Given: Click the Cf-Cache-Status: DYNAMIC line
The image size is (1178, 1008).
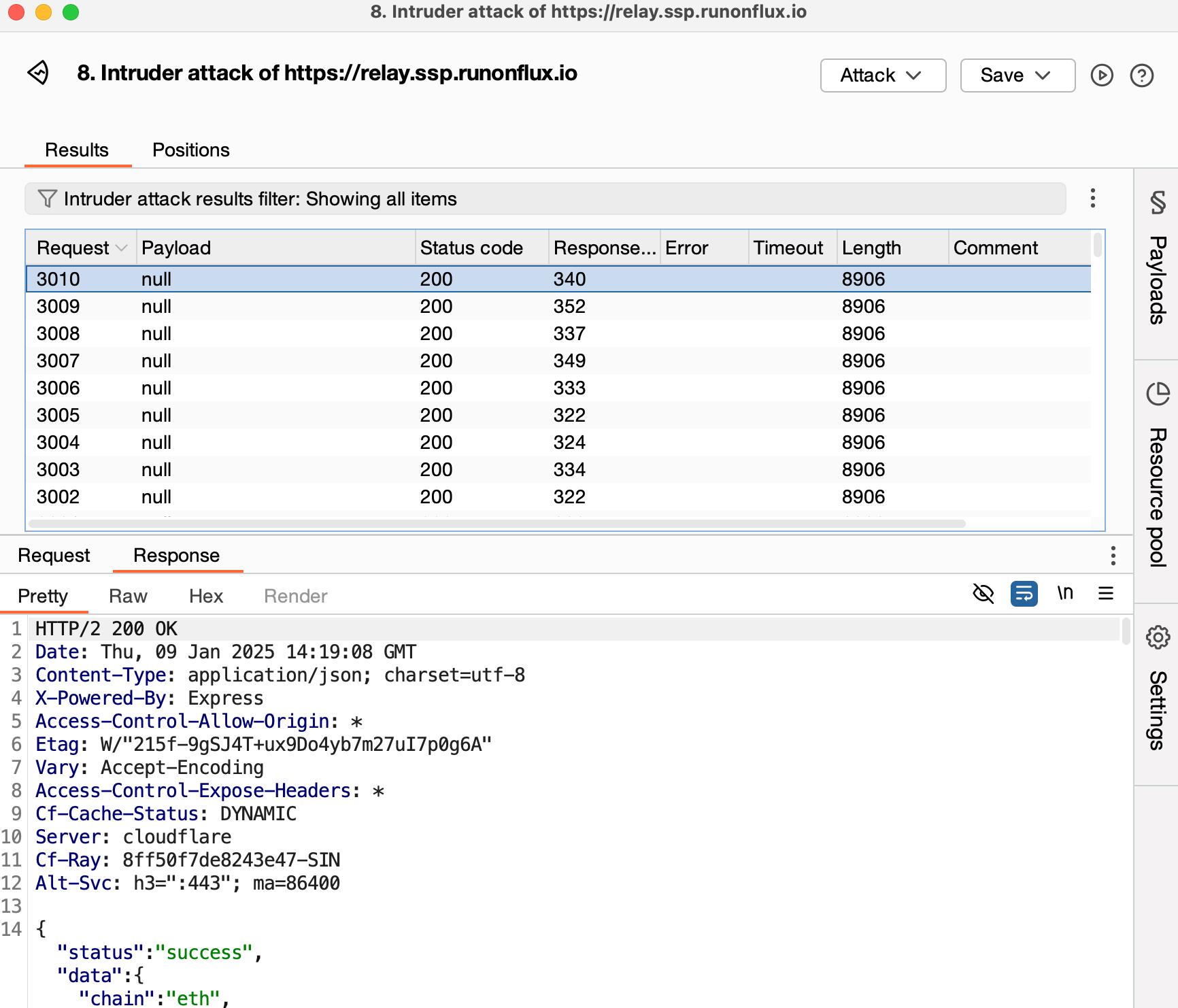Looking at the screenshot, I should 166,813.
